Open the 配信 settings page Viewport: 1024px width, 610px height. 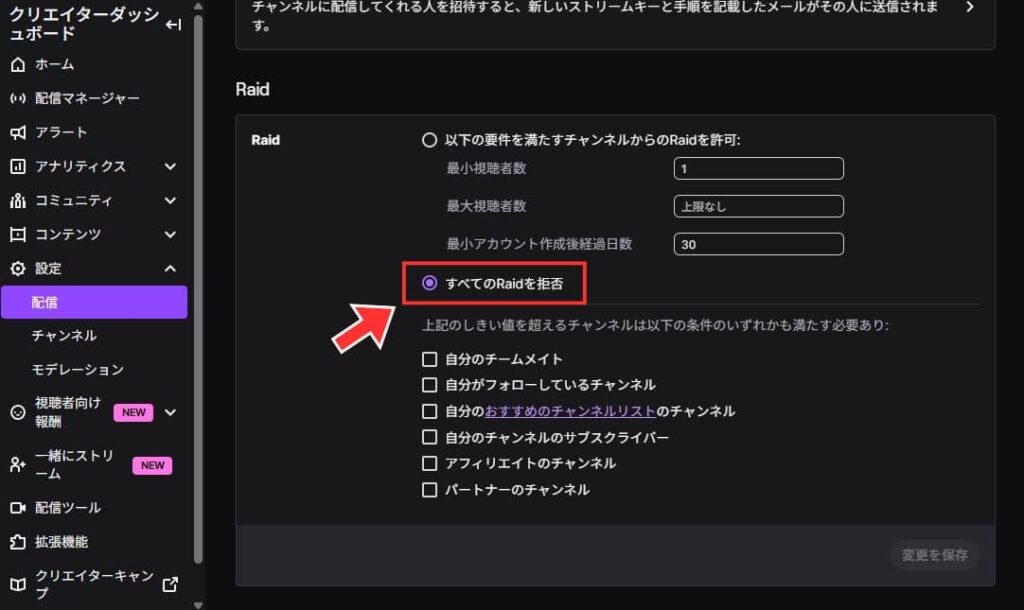(94, 302)
